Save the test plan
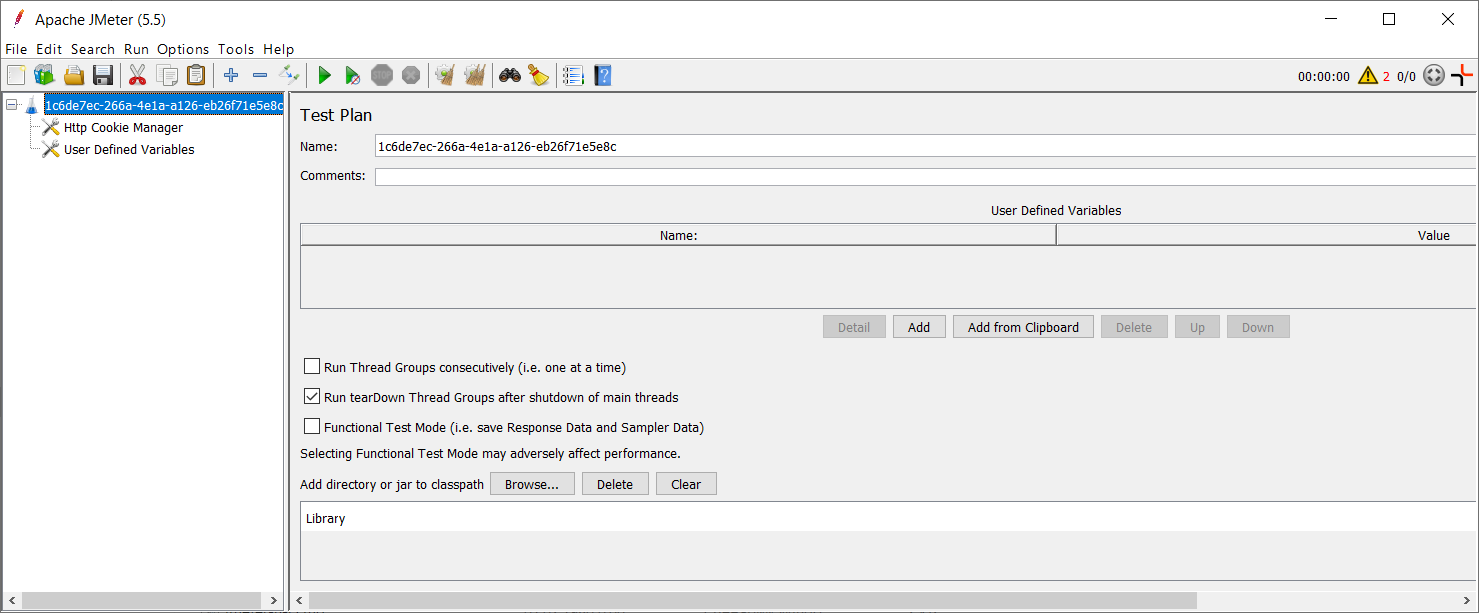The width and height of the screenshot is (1479, 613). point(103,74)
